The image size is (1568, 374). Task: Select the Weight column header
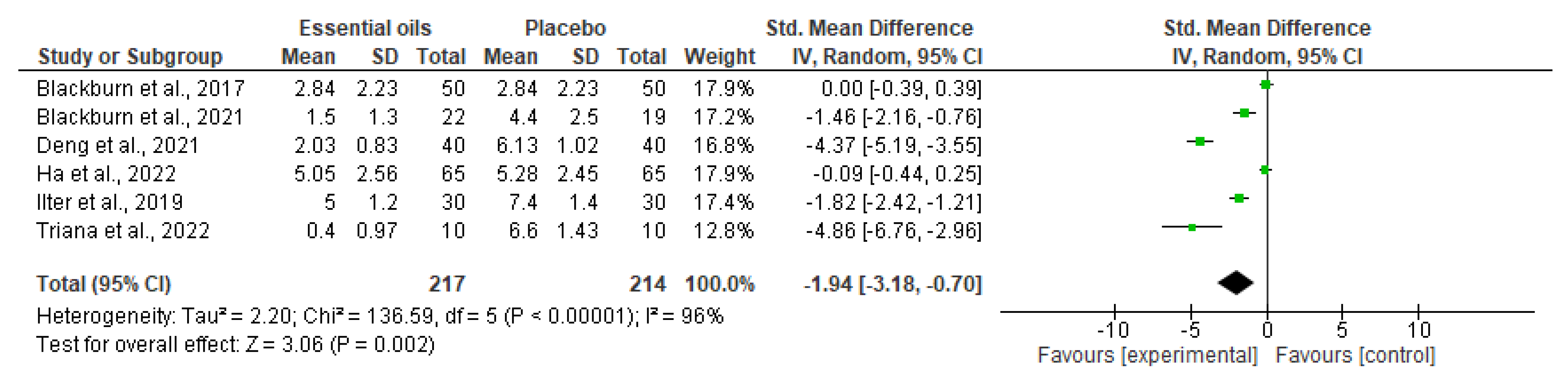pyautogui.click(x=720, y=57)
